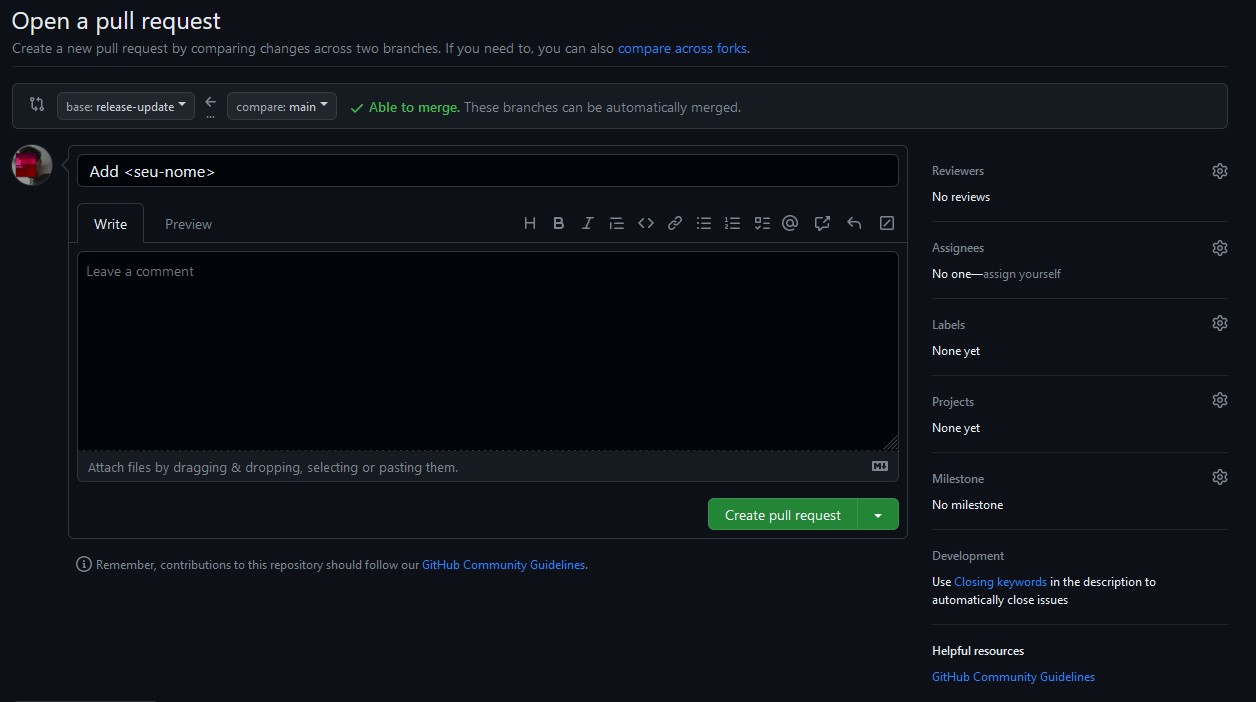Insert a bulleted list
1256x702 pixels.
pyautogui.click(x=704, y=223)
